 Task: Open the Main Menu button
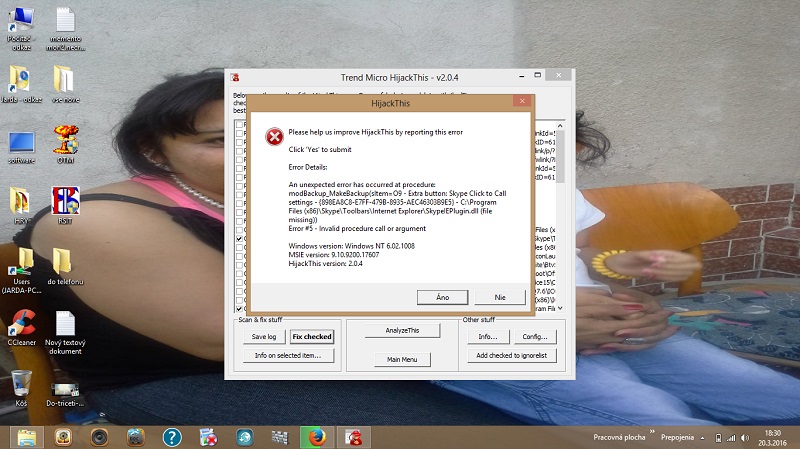pyautogui.click(x=401, y=359)
